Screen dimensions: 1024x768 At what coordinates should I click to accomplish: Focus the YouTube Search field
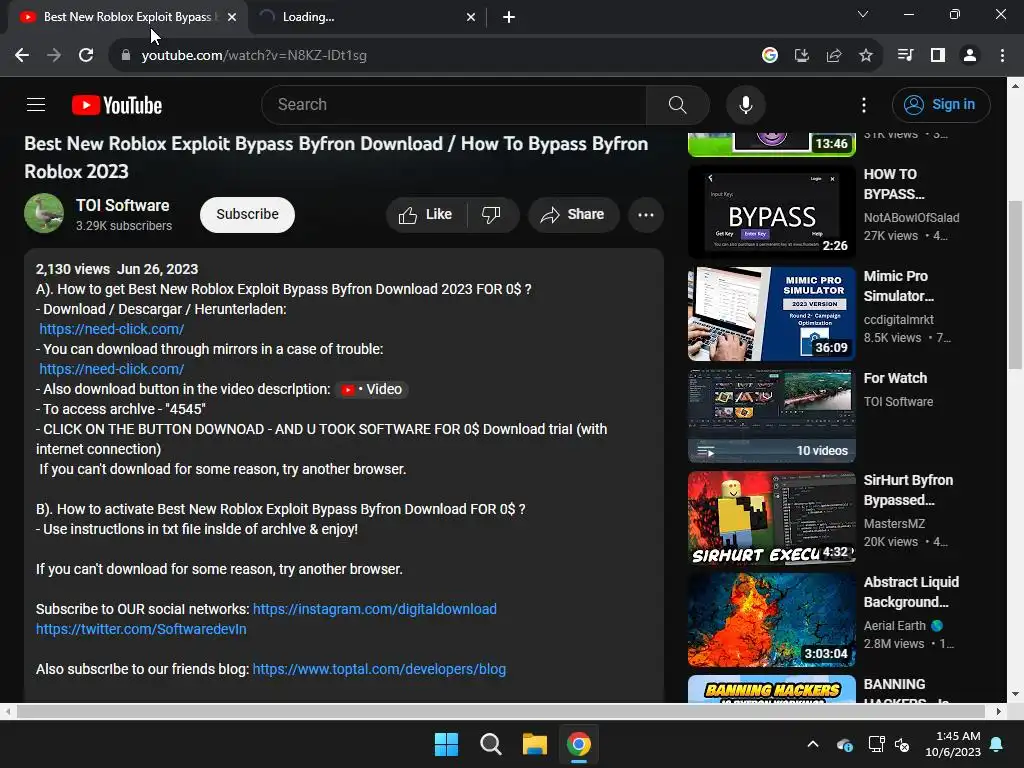pos(454,104)
